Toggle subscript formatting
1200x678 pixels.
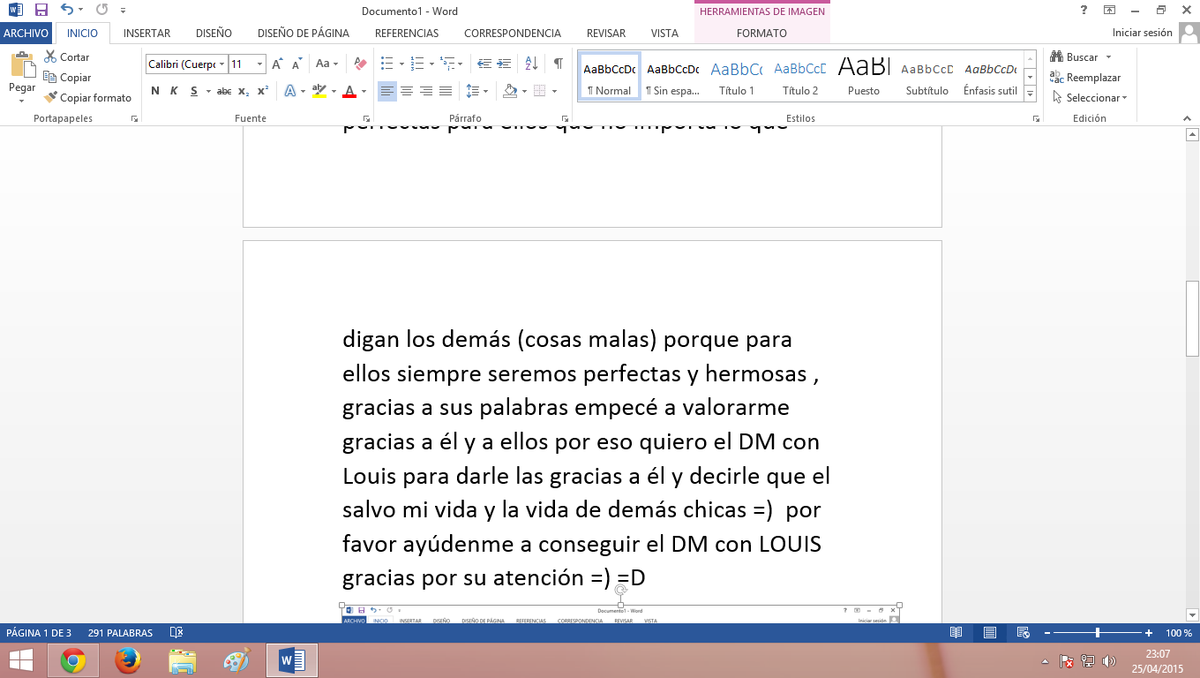tap(244, 91)
